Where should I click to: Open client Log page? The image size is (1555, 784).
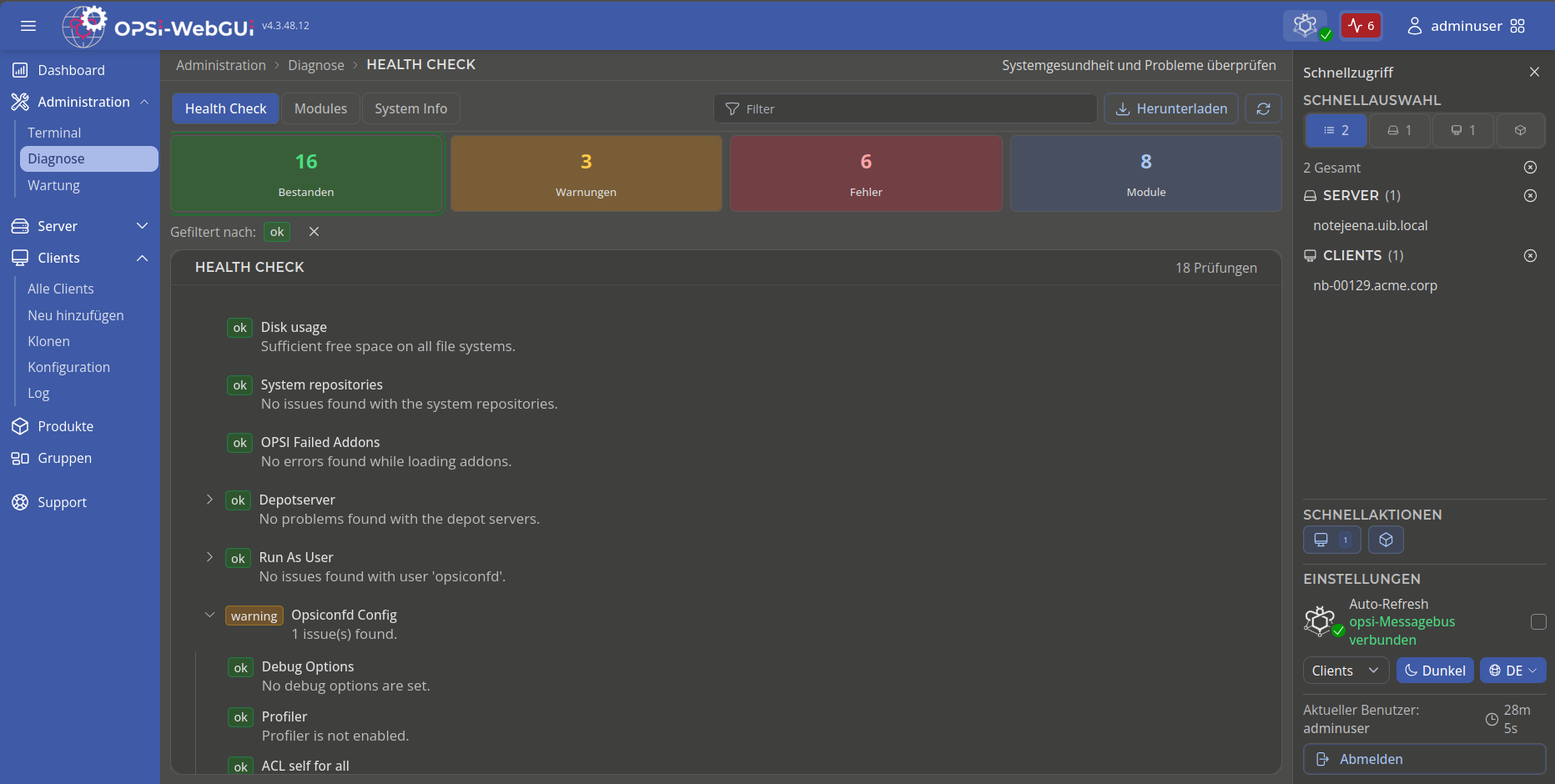pyautogui.click(x=38, y=393)
